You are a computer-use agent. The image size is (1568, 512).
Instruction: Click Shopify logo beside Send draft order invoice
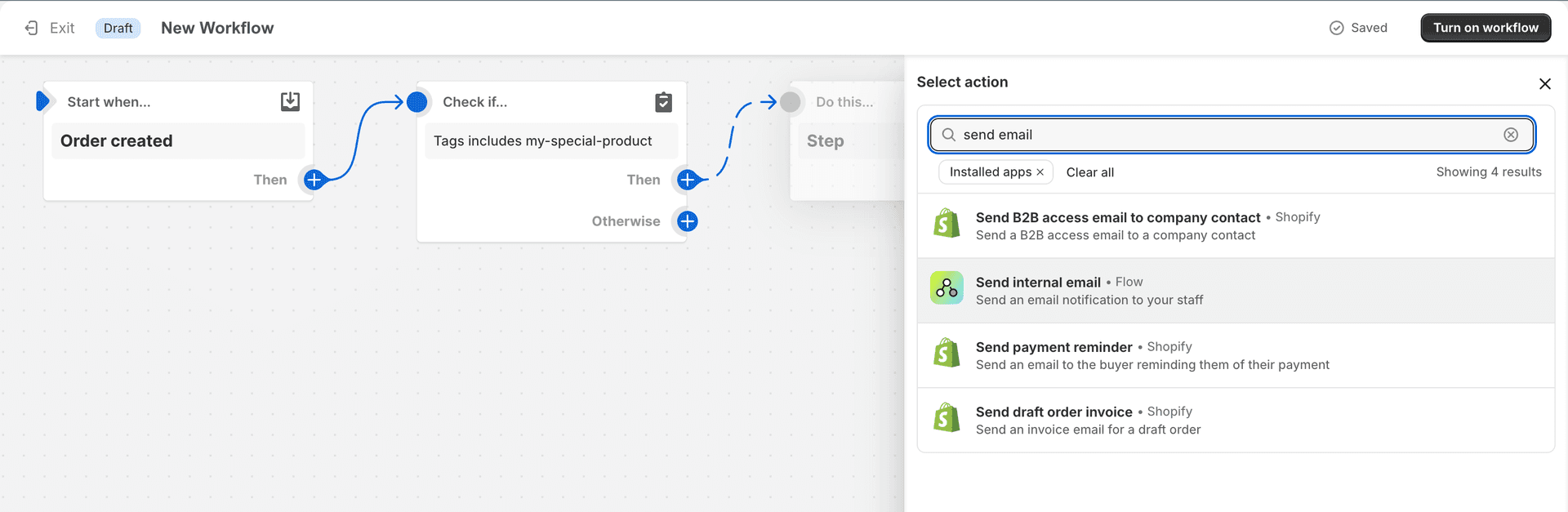947,417
